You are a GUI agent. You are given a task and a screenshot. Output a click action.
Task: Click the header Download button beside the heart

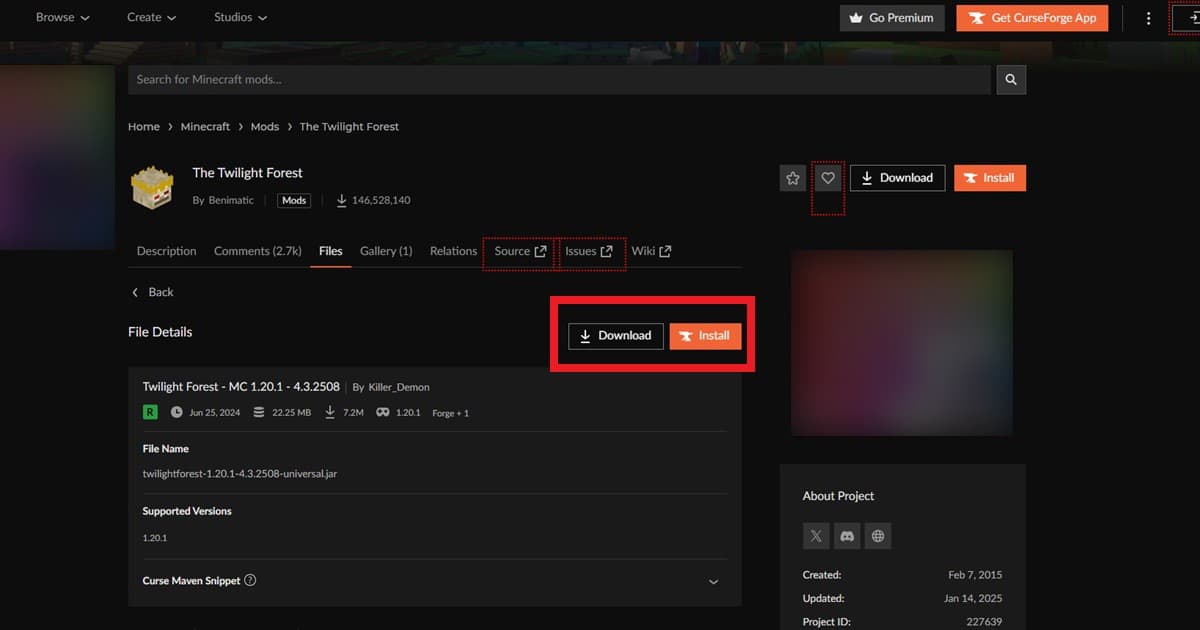coord(897,178)
